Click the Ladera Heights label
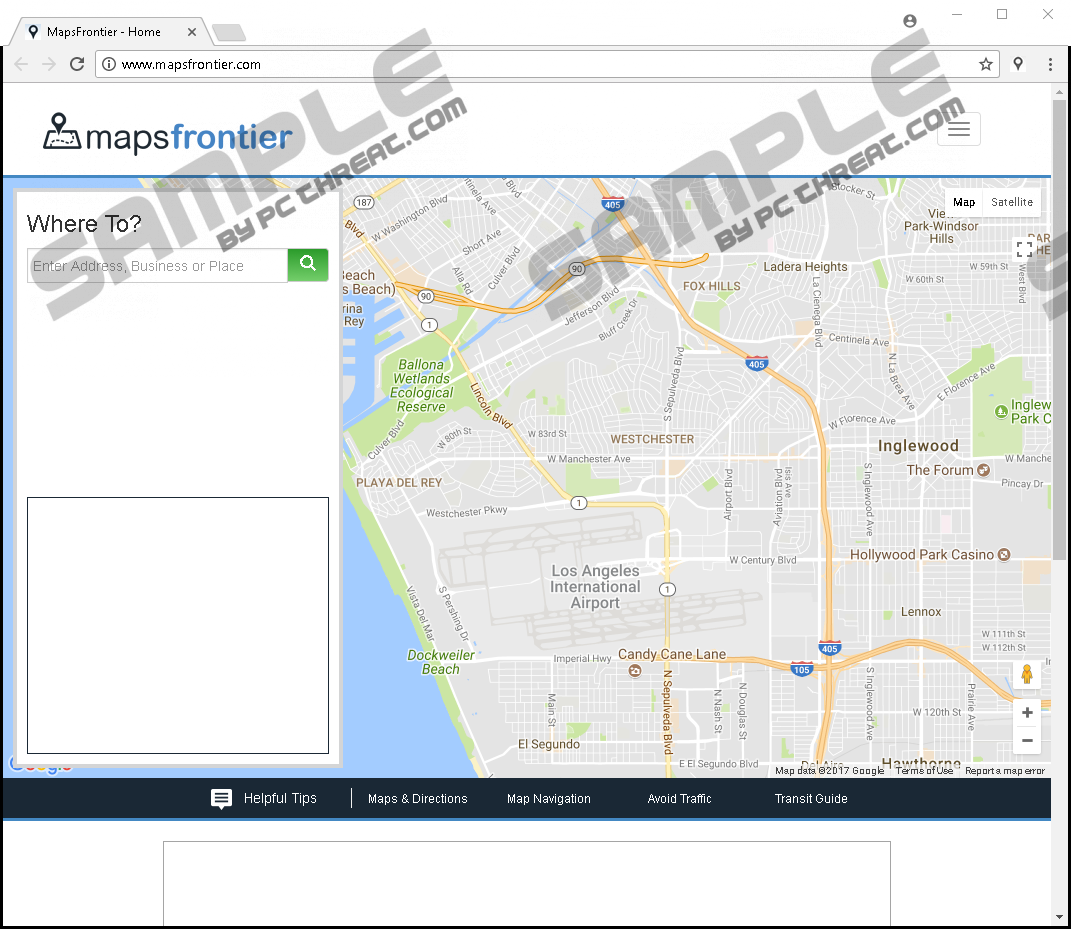1071x929 pixels. tap(805, 266)
